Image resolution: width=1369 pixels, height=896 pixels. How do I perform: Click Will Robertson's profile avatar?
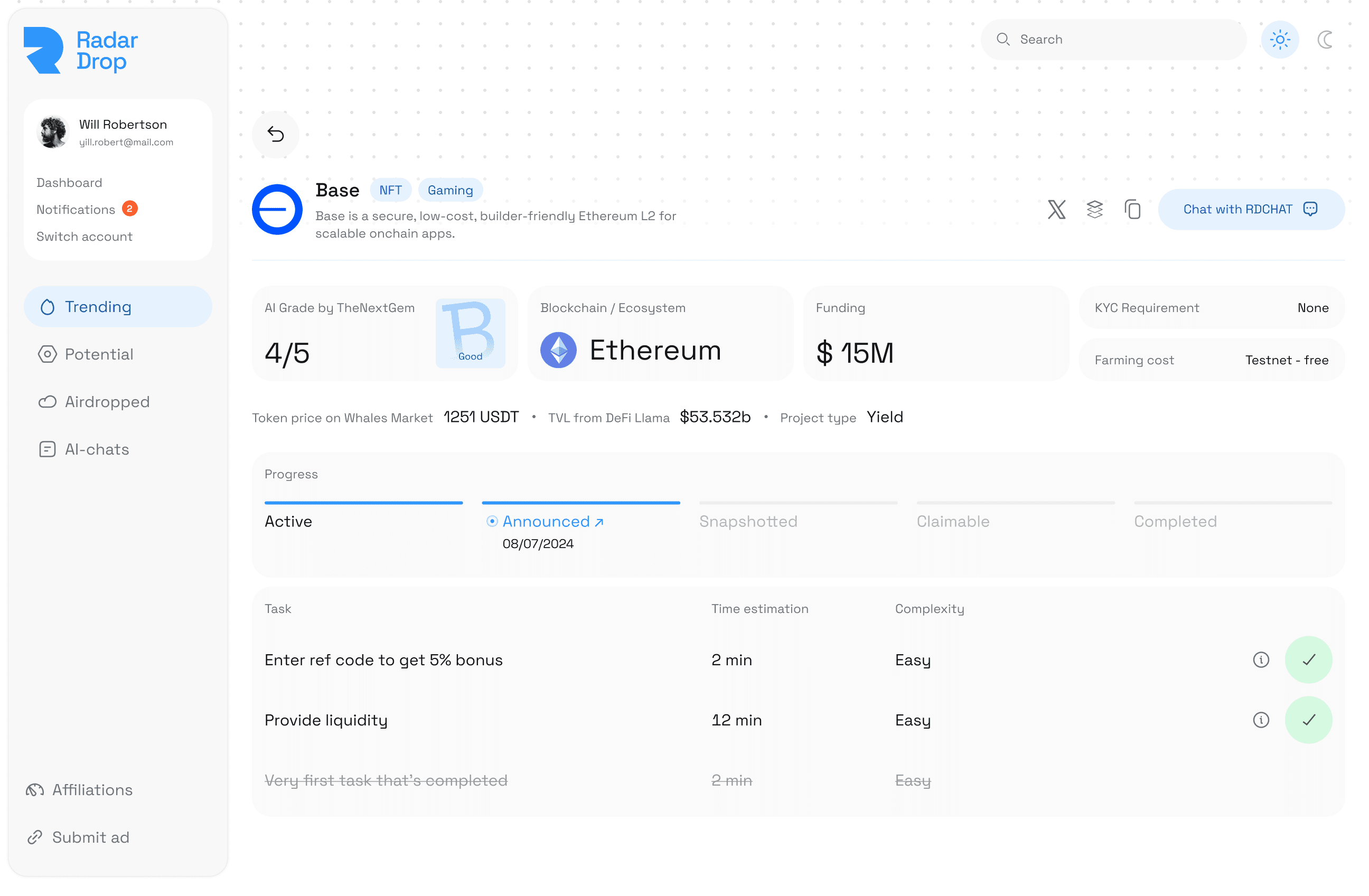pyautogui.click(x=52, y=133)
